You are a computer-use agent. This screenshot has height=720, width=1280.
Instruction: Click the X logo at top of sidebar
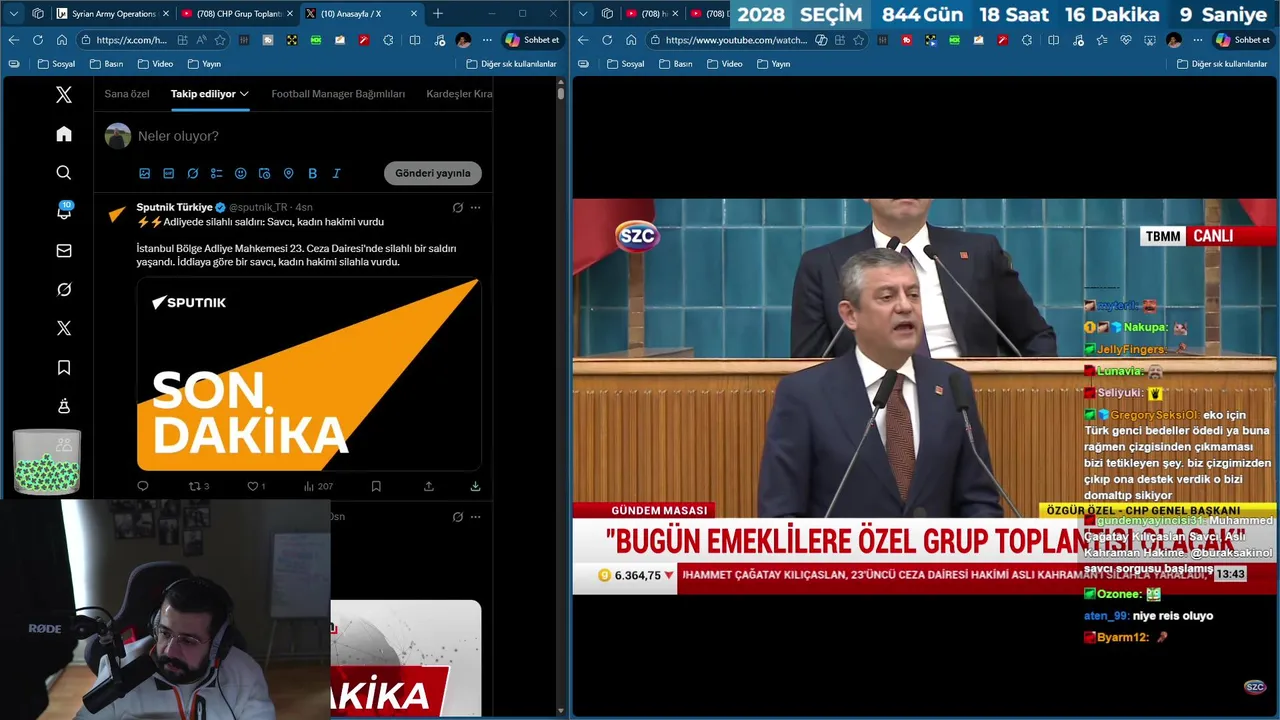point(64,95)
